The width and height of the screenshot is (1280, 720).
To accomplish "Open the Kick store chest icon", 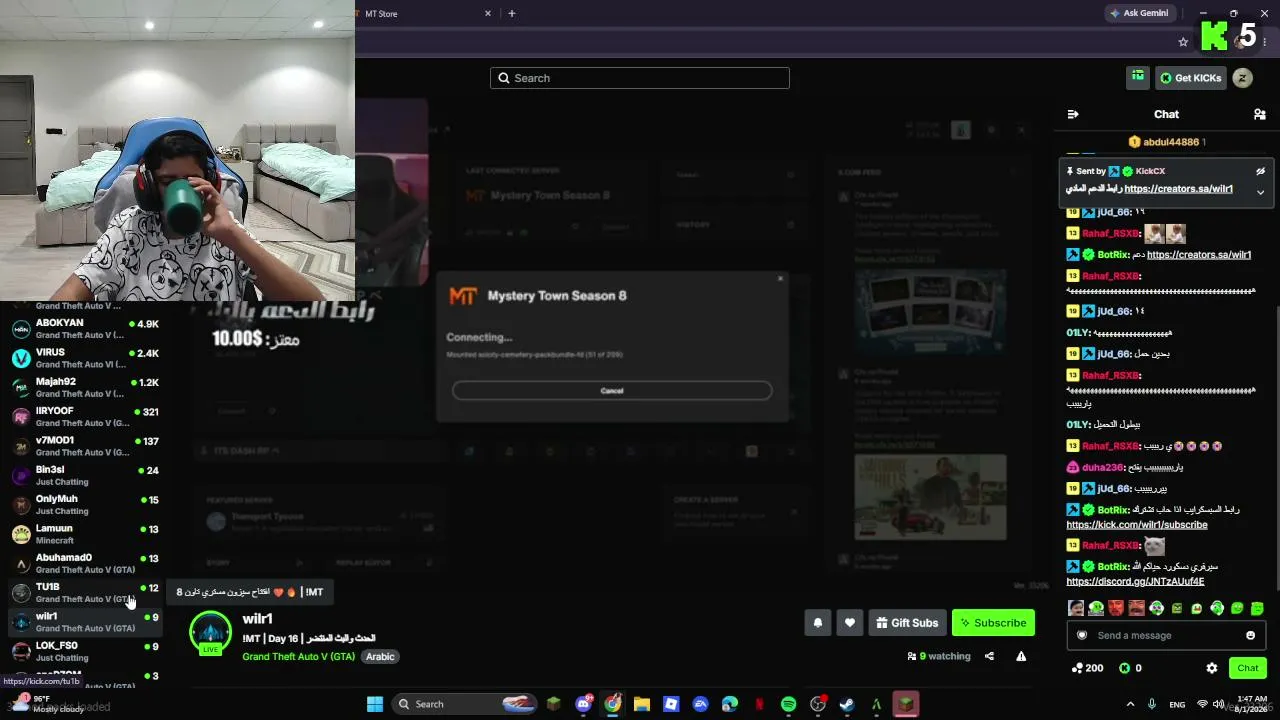I will click(1138, 77).
